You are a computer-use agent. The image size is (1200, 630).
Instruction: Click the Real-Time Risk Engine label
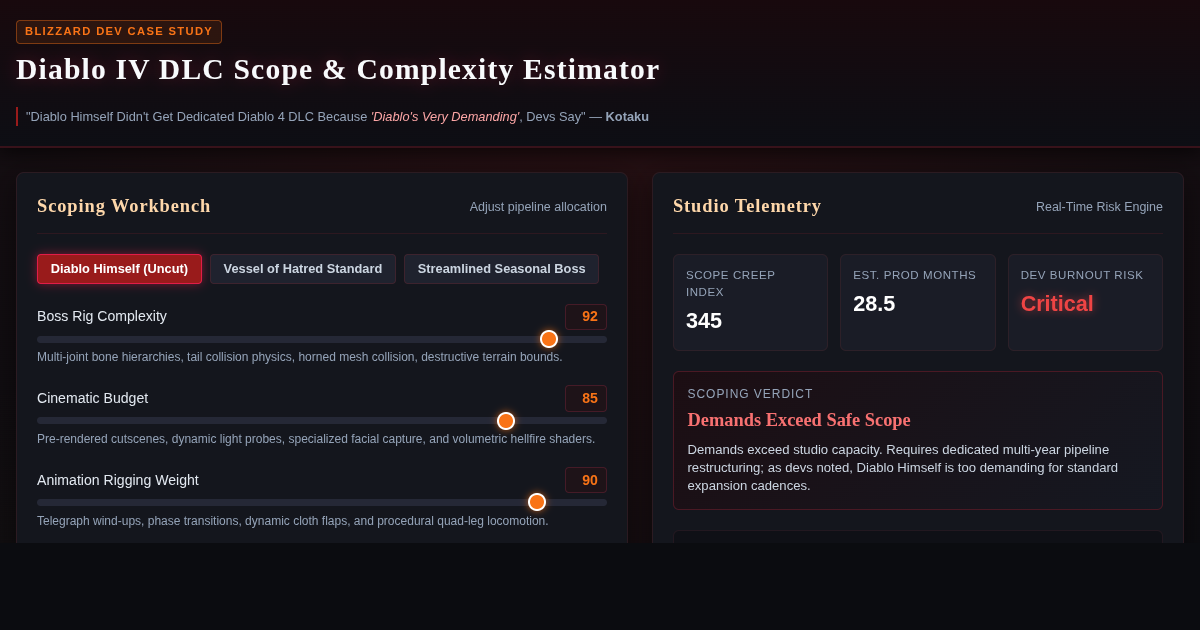[x=1099, y=207]
